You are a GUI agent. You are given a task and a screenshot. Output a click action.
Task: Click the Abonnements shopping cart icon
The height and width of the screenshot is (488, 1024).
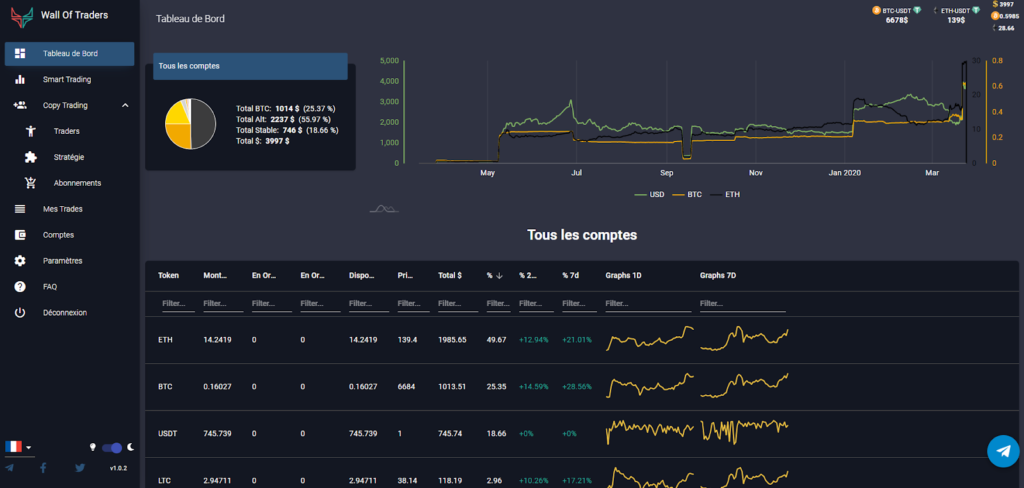tap(31, 183)
